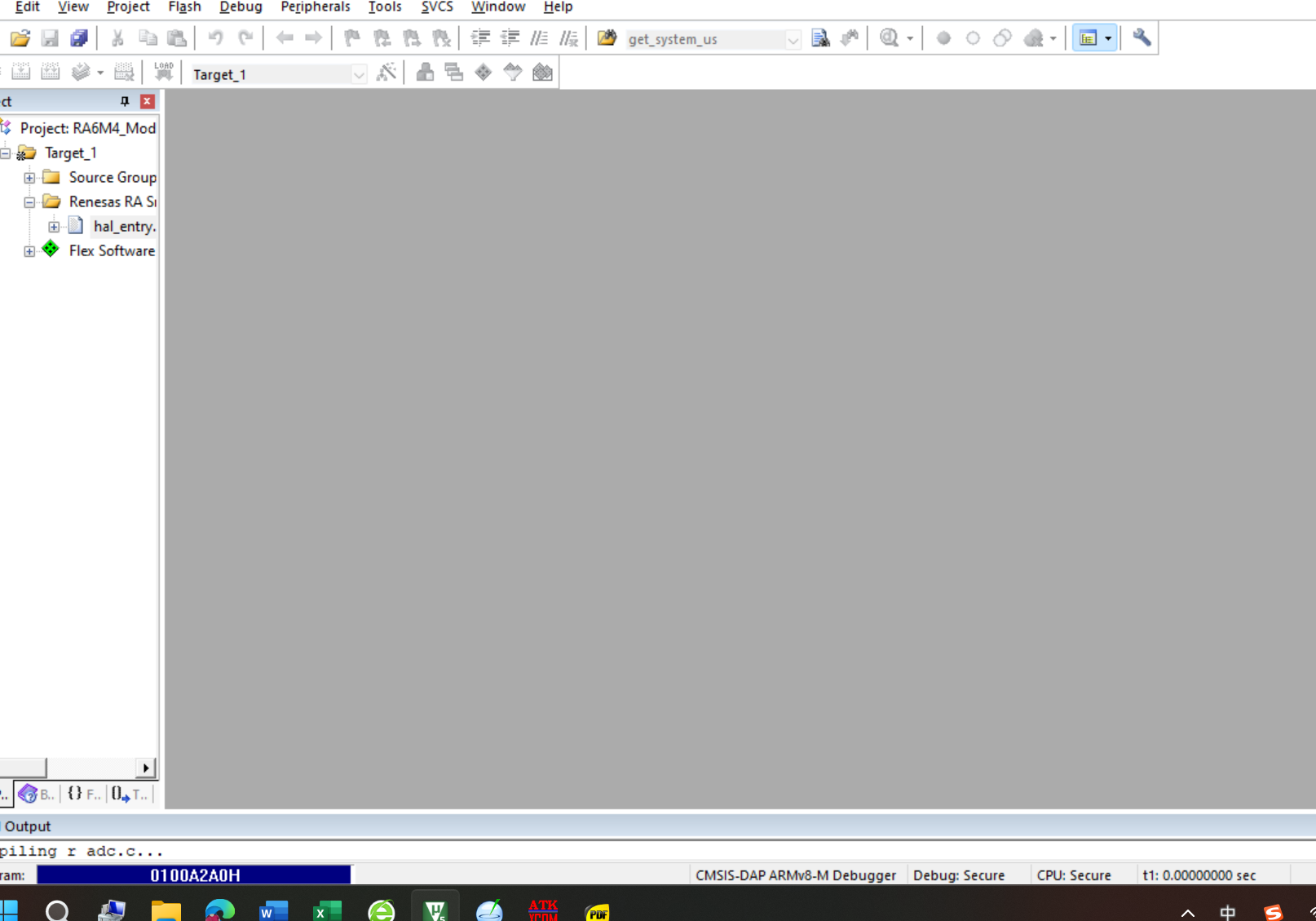This screenshot has height=921, width=1316.
Task: Open the Window layout dropdown arrow
Action: 1108,38
